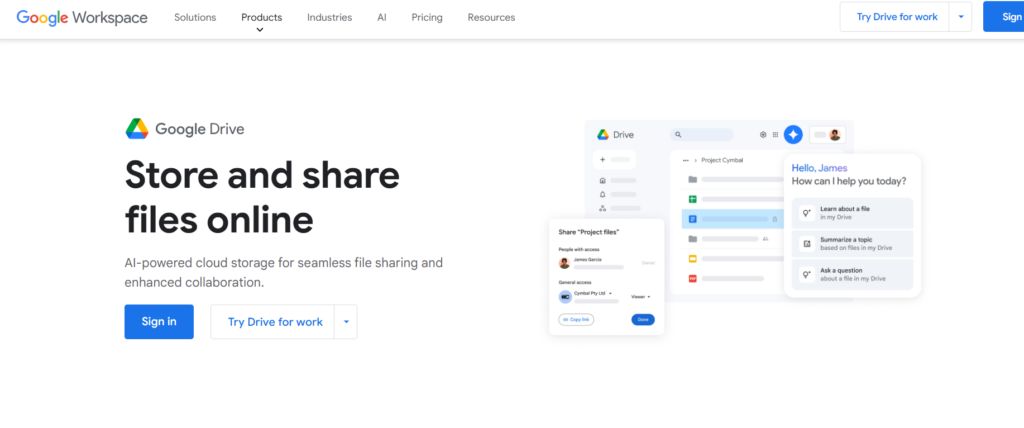Go to the AI page in the nav bar

(x=382, y=18)
